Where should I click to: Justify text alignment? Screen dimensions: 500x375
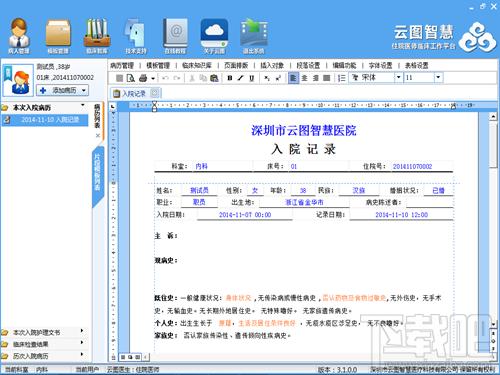pyautogui.click(x=327, y=78)
